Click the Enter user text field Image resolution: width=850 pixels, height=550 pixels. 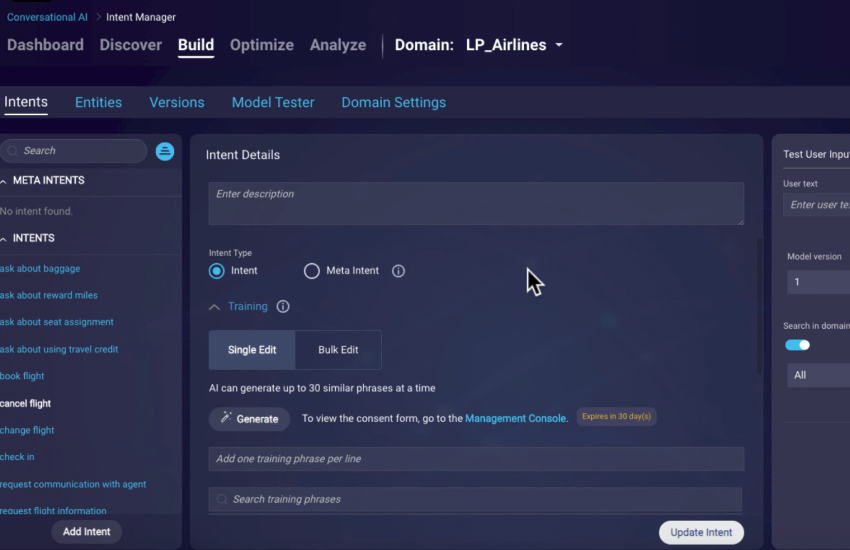coord(816,205)
